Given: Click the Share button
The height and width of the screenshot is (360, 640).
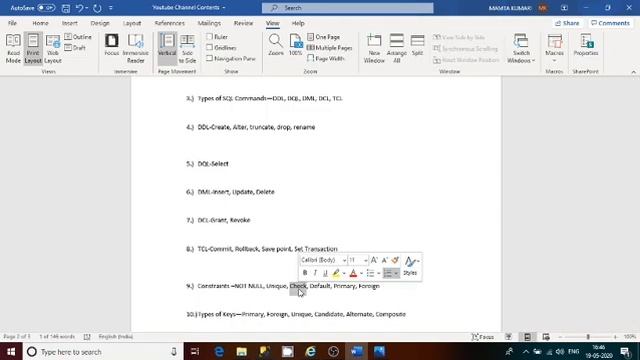Looking at the screenshot, I should click(x=567, y=23).
